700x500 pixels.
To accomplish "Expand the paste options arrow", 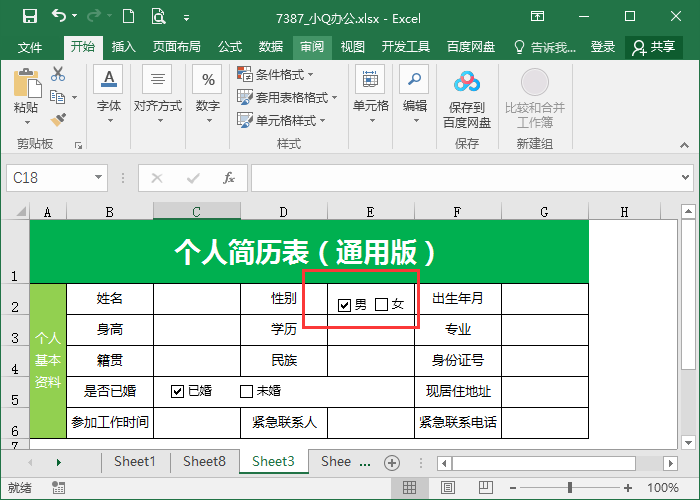I will (27, 122).
